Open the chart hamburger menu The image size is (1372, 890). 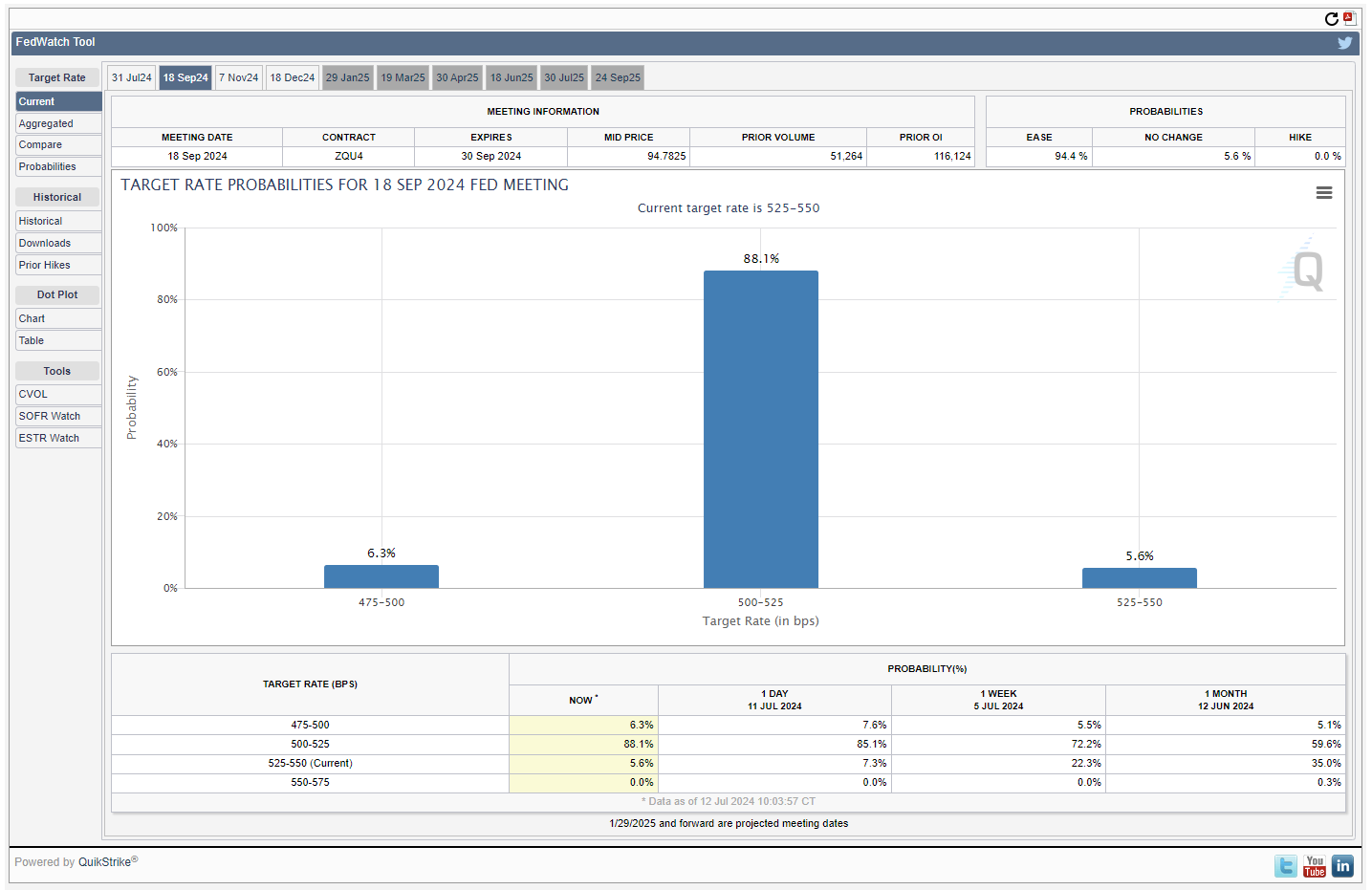1323,193
